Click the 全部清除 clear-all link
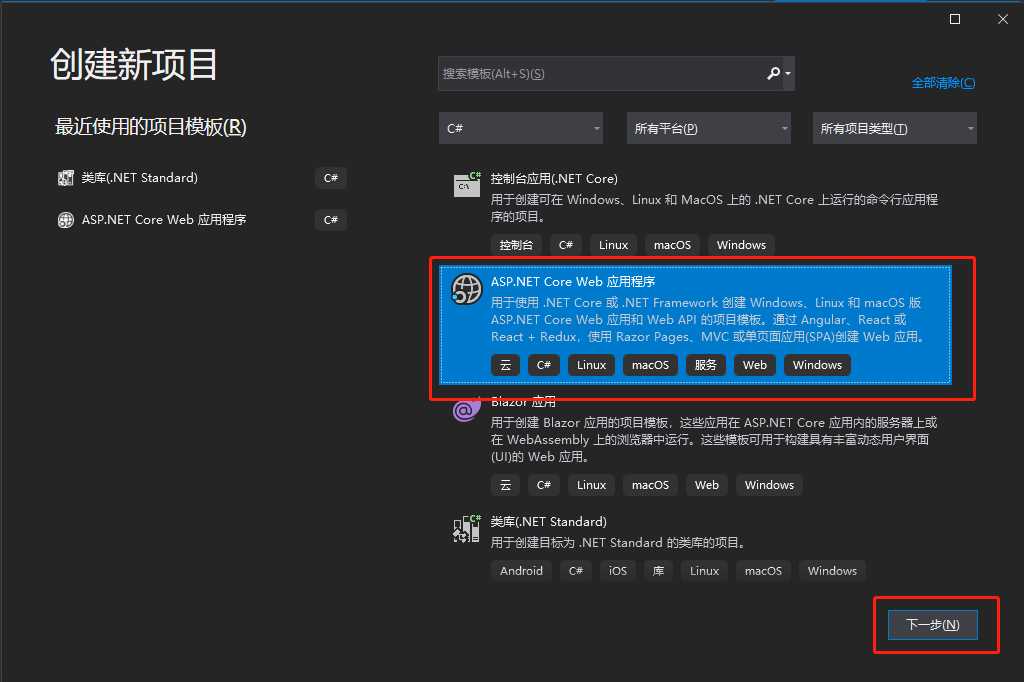1024x682 pixels. click(943, 83)
